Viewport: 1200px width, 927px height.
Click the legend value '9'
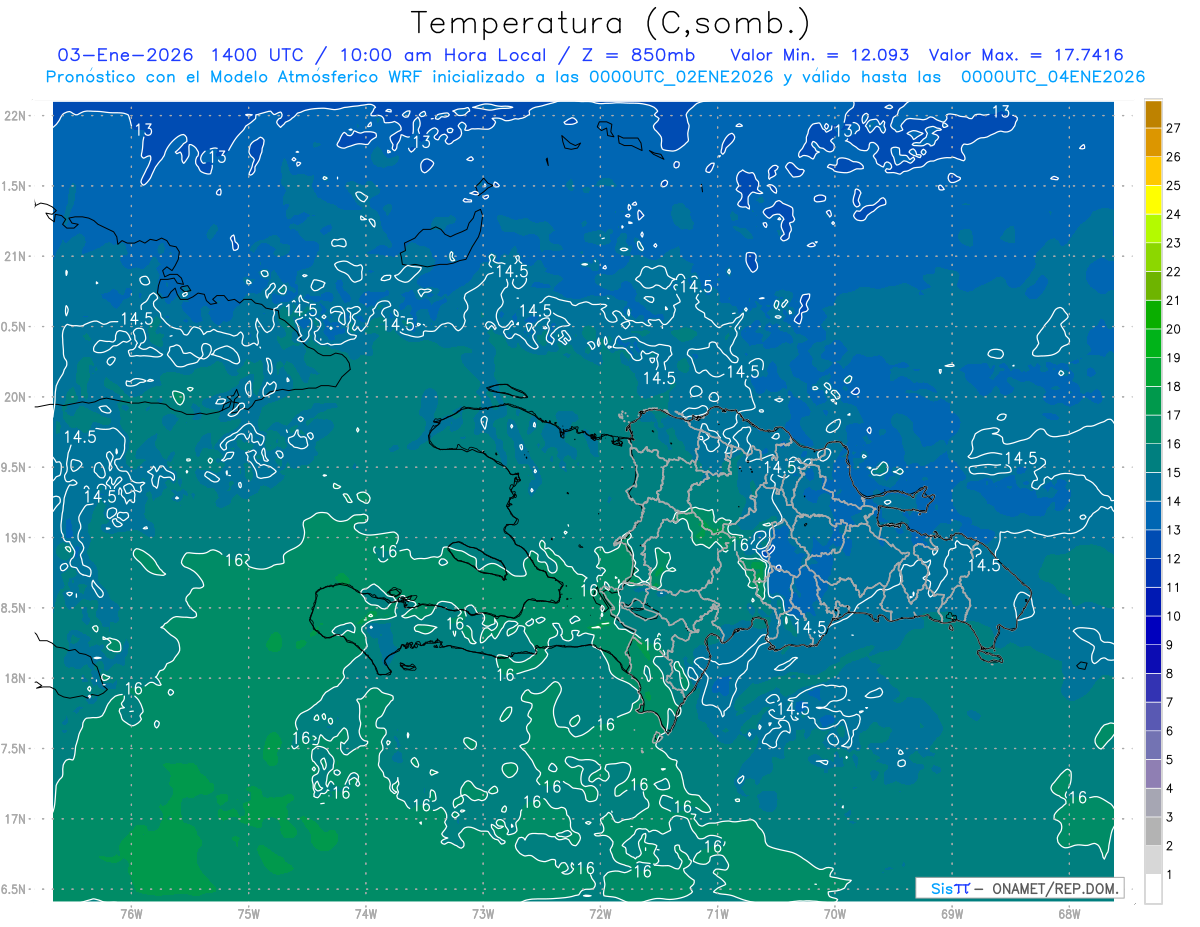pyautogui.click(x=1169, y=645)
